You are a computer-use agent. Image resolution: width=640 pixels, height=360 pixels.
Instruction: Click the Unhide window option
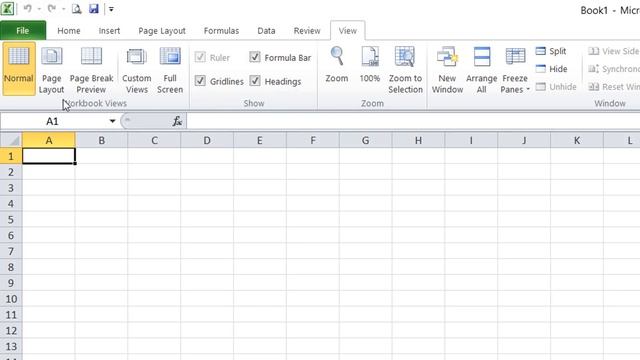(556, 87)
